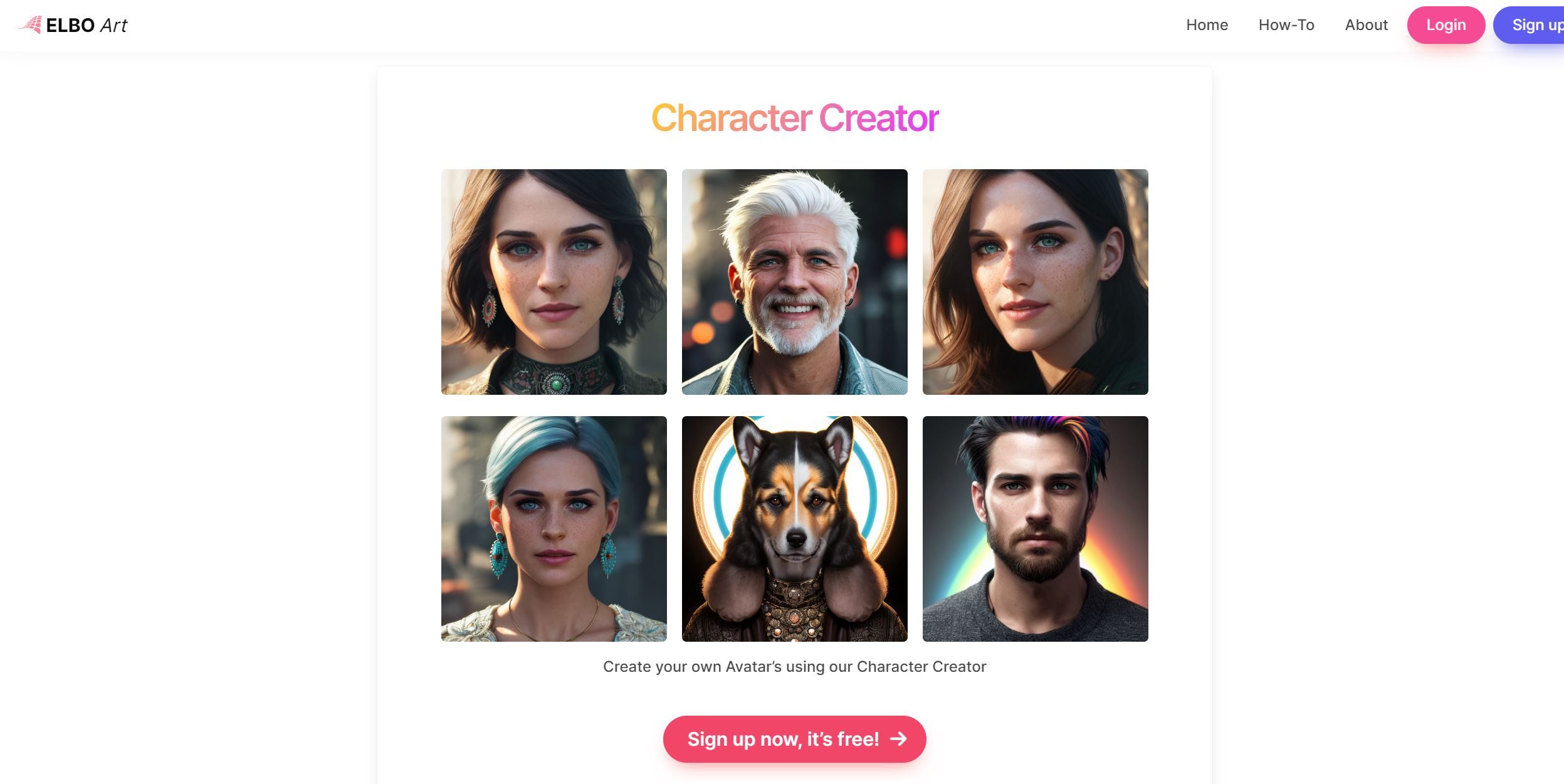Screen dimensions: 1564x784
Task: Select the brown-haired woman avatar
Action: tap(1035, 281)
